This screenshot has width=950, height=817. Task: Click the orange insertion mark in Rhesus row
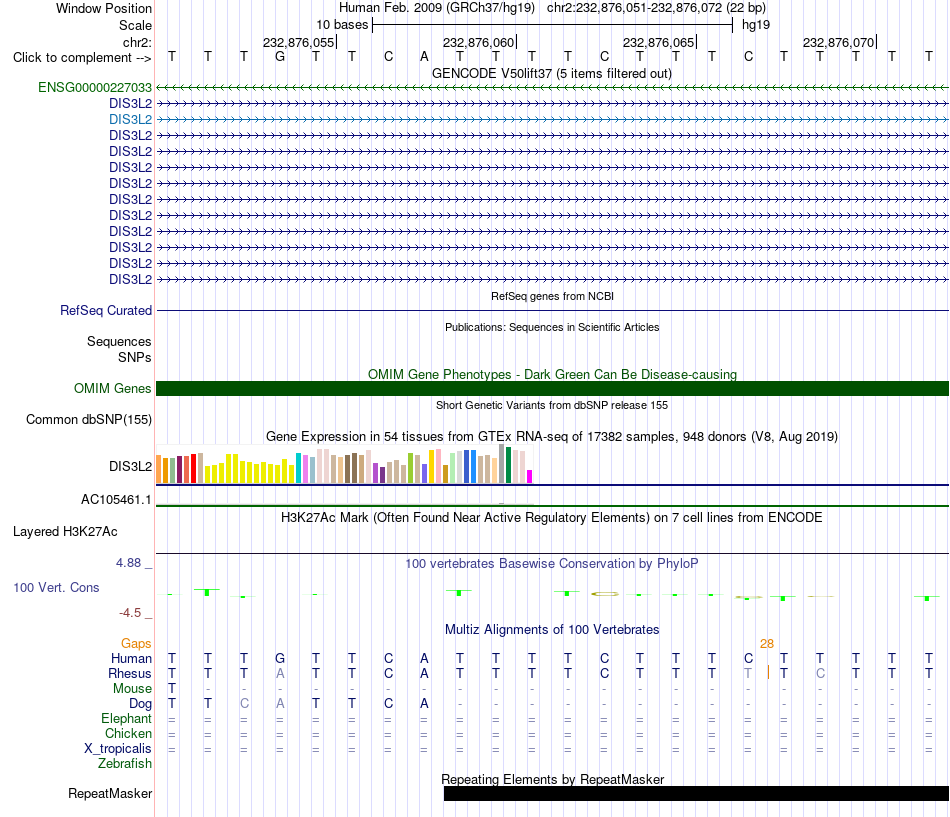click(768, 673)
